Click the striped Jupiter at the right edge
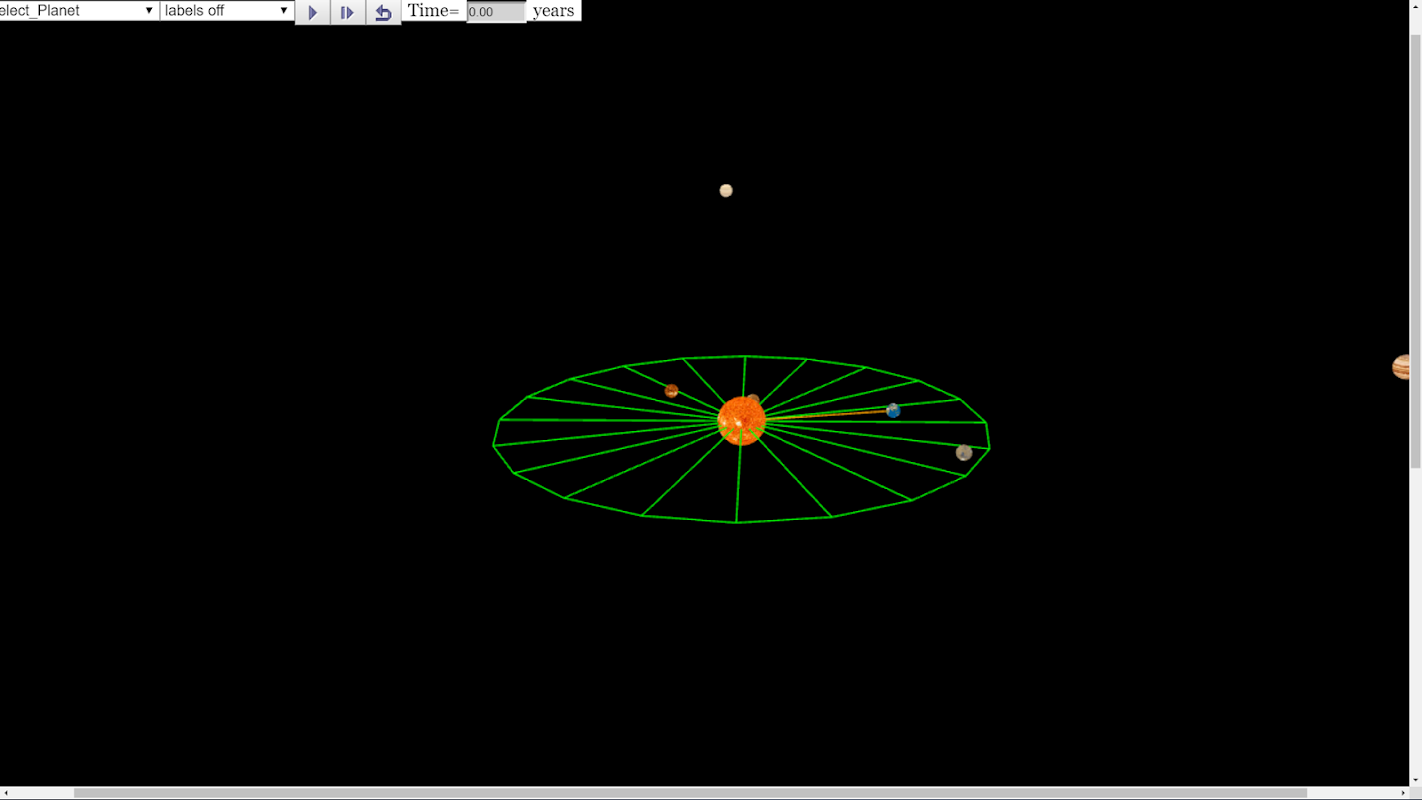 tap(1401, 367)
